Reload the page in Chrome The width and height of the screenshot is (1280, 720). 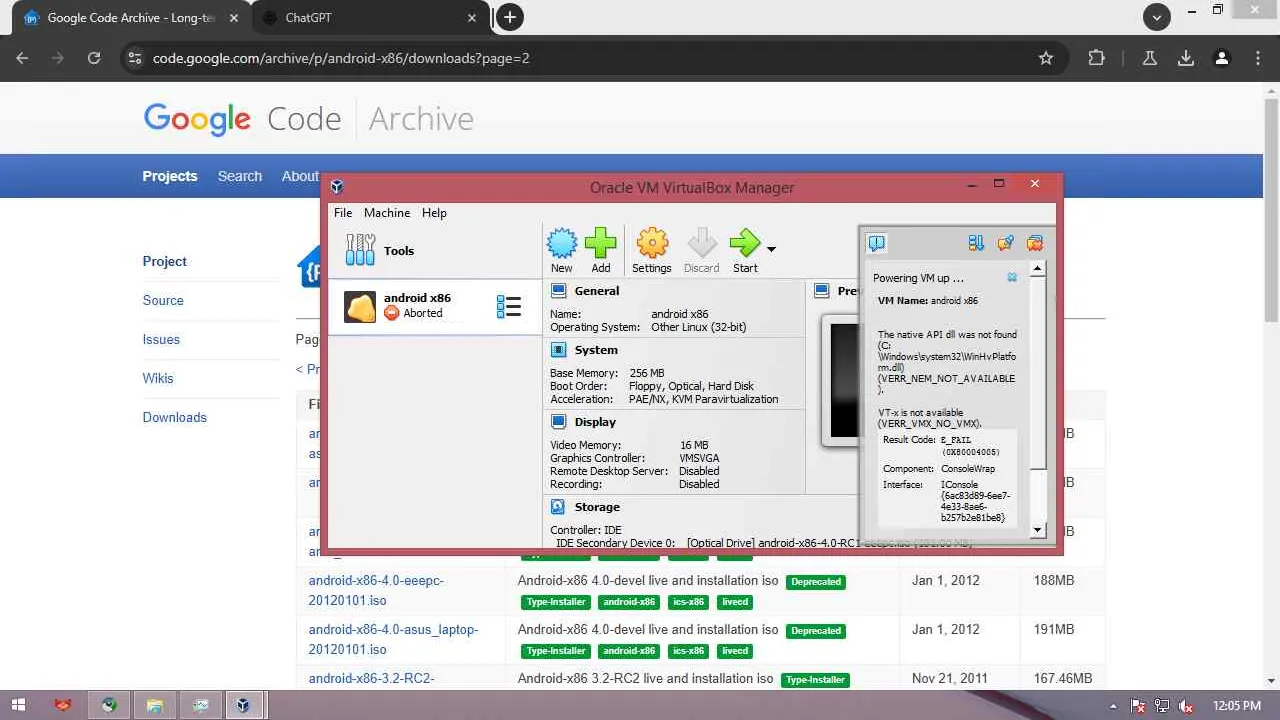point(94,58)
